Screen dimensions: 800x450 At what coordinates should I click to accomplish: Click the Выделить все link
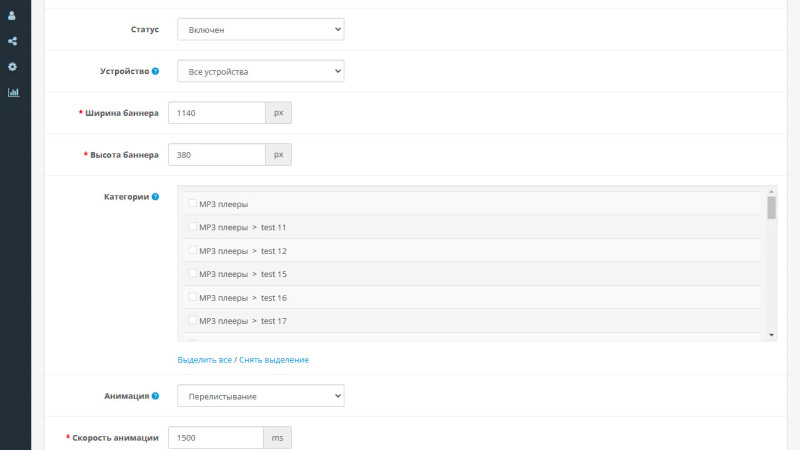coord(205,360)
